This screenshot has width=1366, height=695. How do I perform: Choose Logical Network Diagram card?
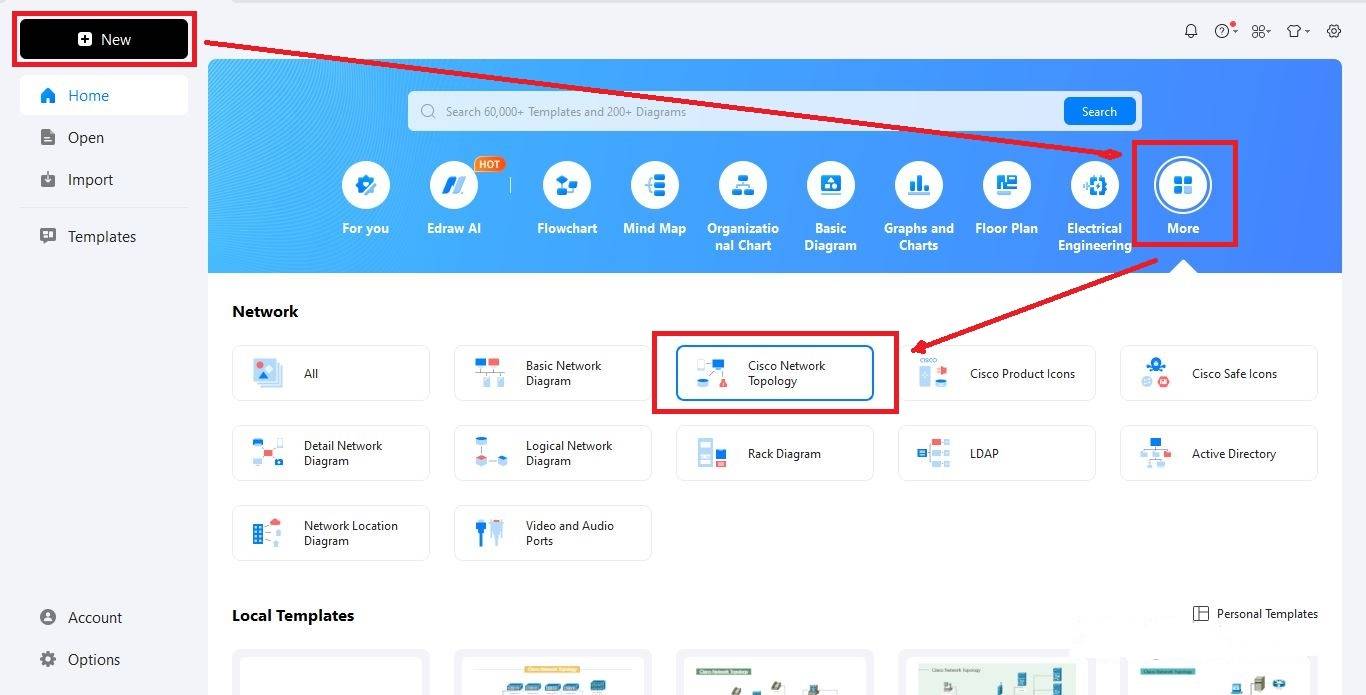(553, 454)
